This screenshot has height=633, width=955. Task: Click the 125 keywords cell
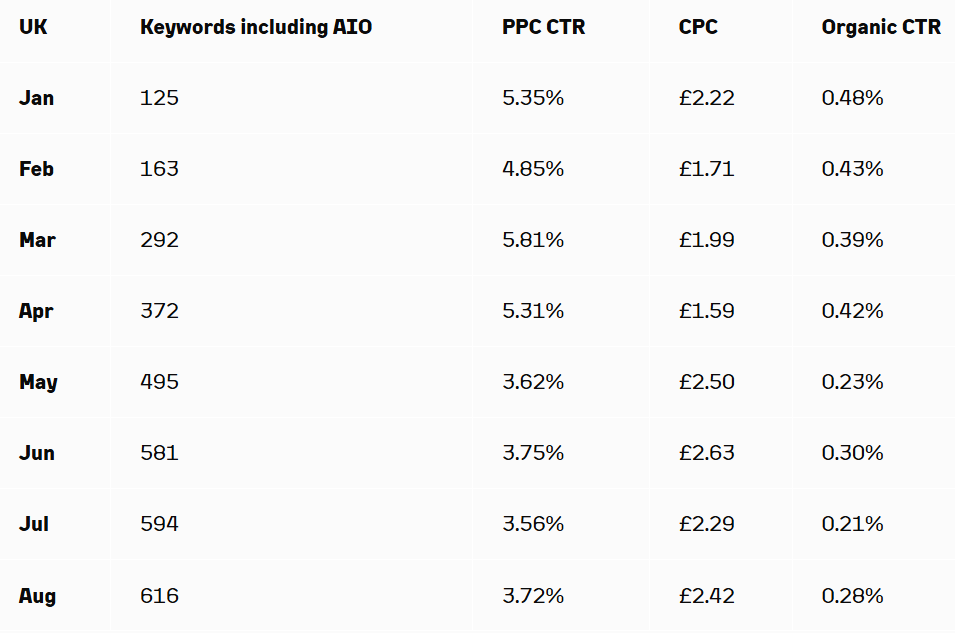pos(159,98)
